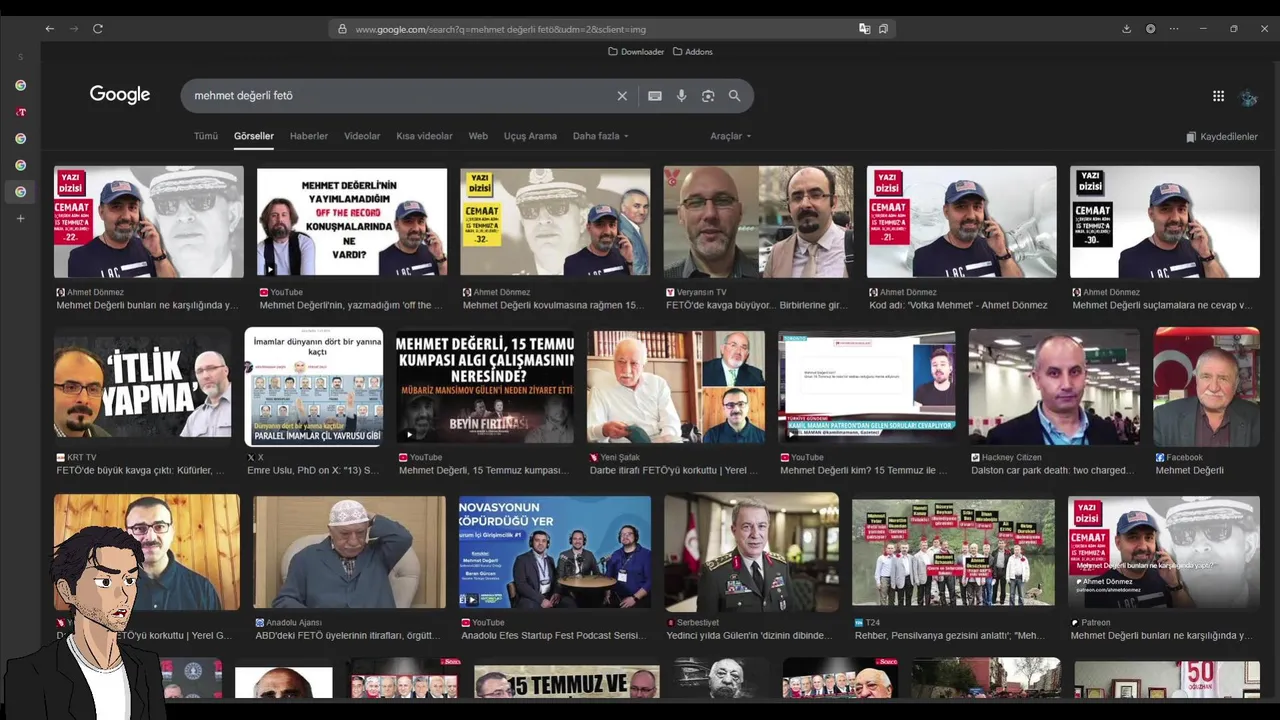Click the 'Patreon' source label

(1095, 622)
